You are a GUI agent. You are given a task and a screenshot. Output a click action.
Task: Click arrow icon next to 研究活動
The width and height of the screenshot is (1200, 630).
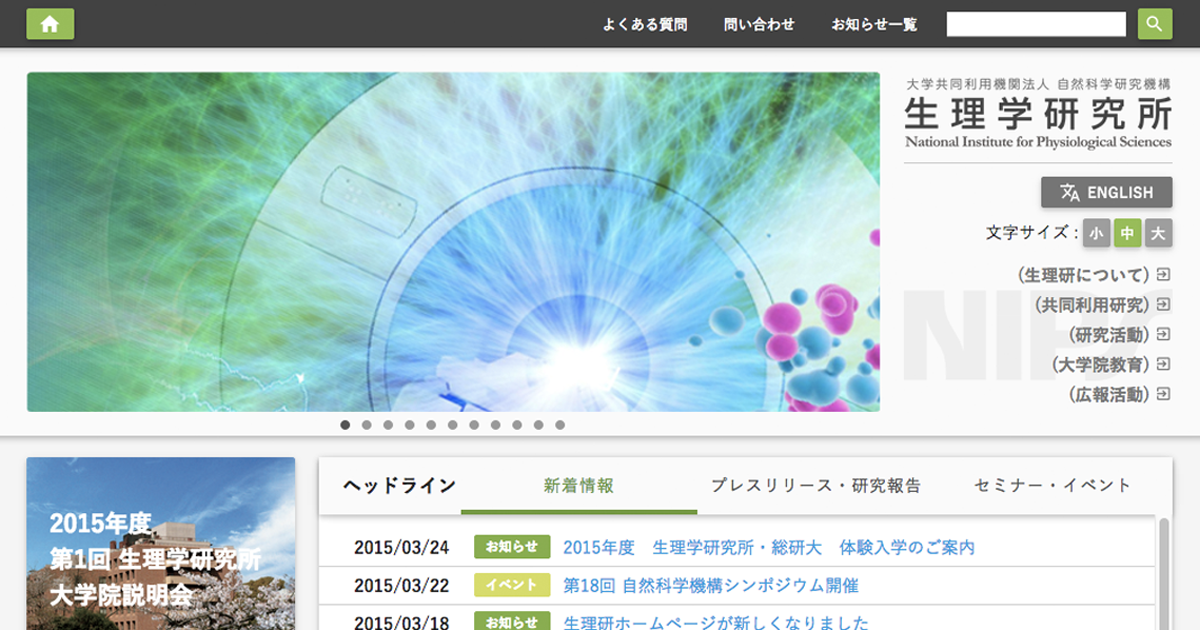click(x=1163, y=334)
